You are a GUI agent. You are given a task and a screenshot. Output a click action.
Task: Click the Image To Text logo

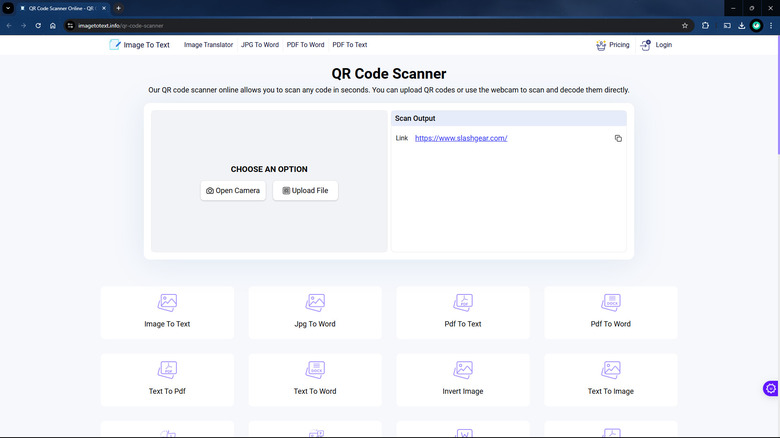pyautogui.click(x=139, y=45)
